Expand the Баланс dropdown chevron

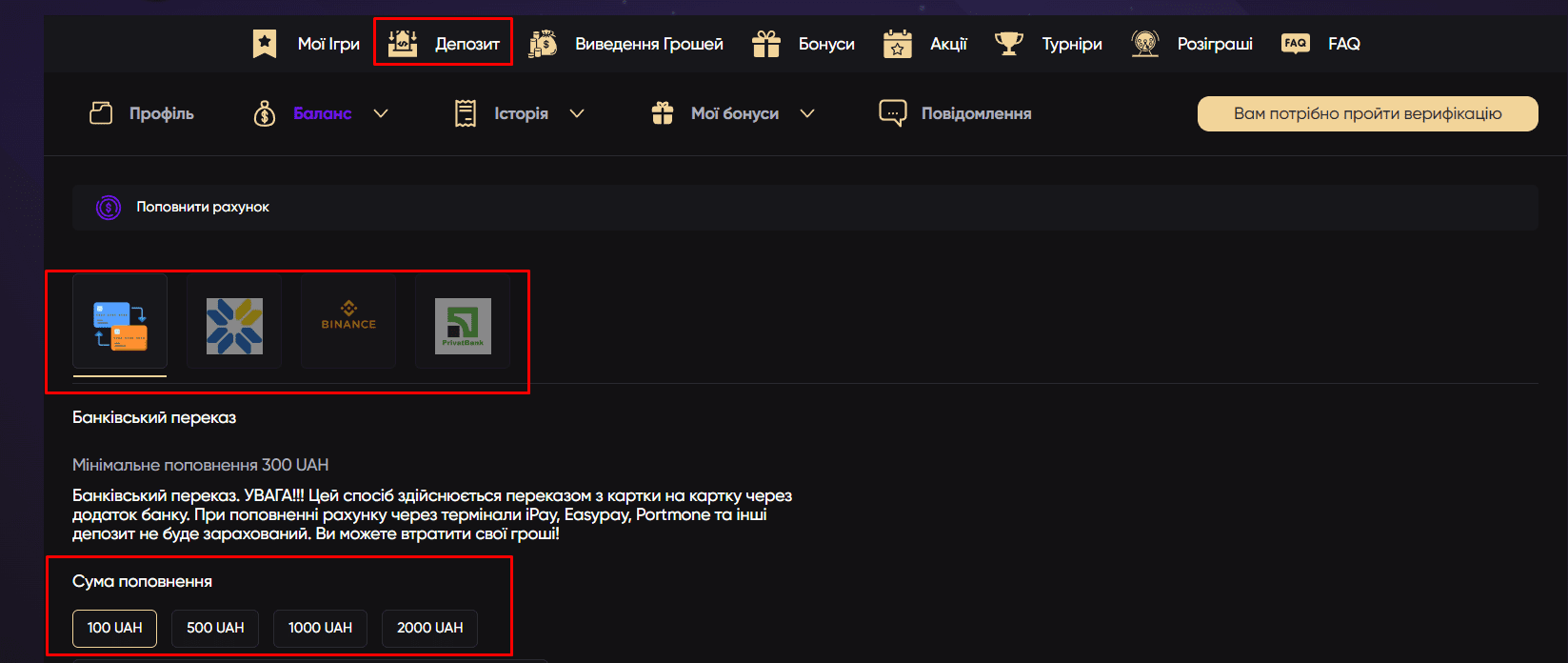(x=381, y=113)
